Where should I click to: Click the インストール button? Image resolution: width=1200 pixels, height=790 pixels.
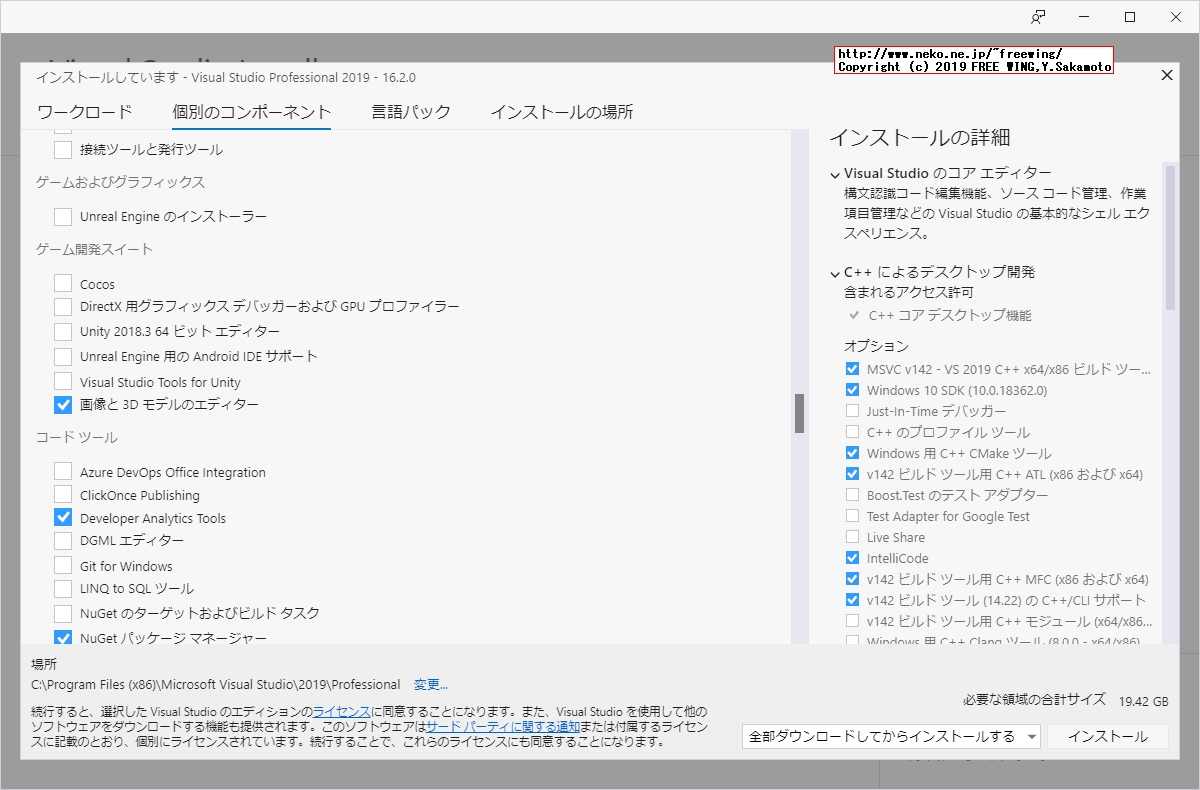(1107, 736)
